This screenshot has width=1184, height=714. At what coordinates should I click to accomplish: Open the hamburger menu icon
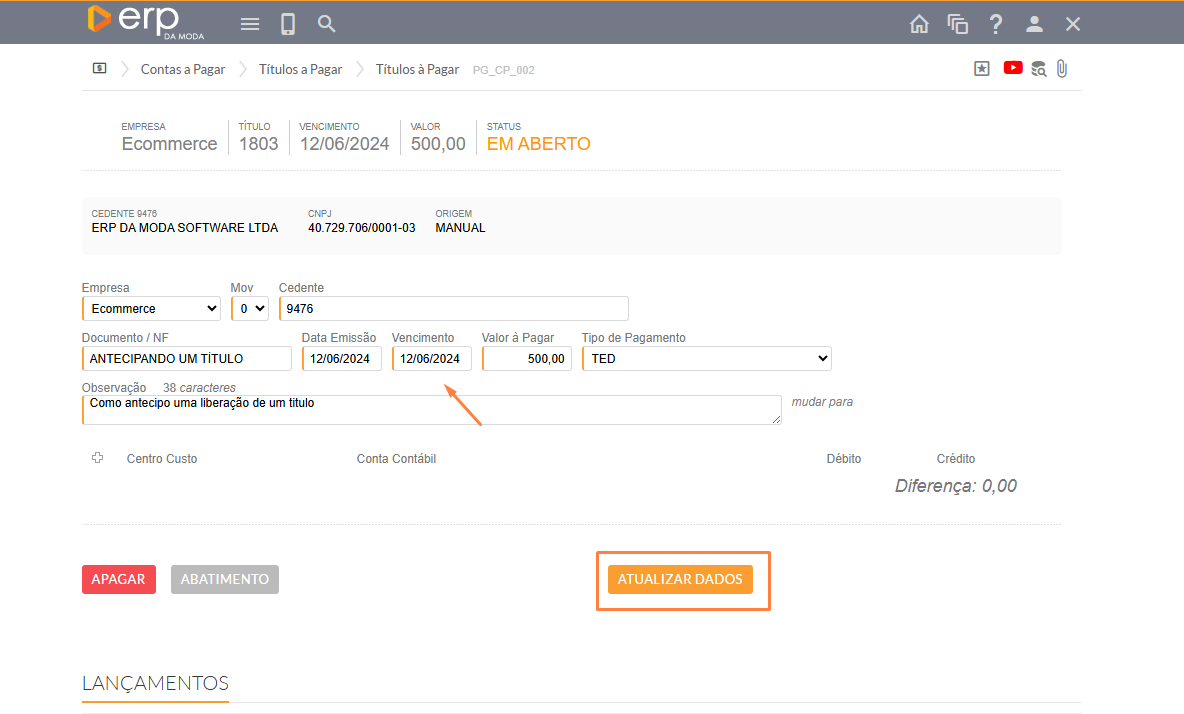pos(250,24)
